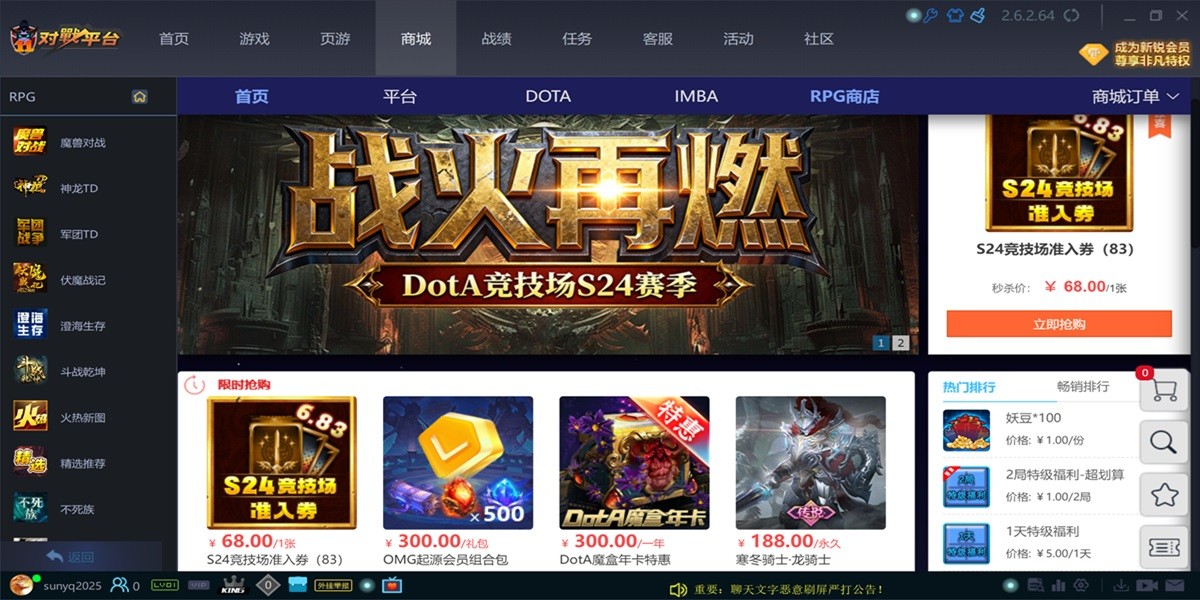1200x600 pixels.
Task: Switch banner to slide 1
Action: [x=881, y=343]
